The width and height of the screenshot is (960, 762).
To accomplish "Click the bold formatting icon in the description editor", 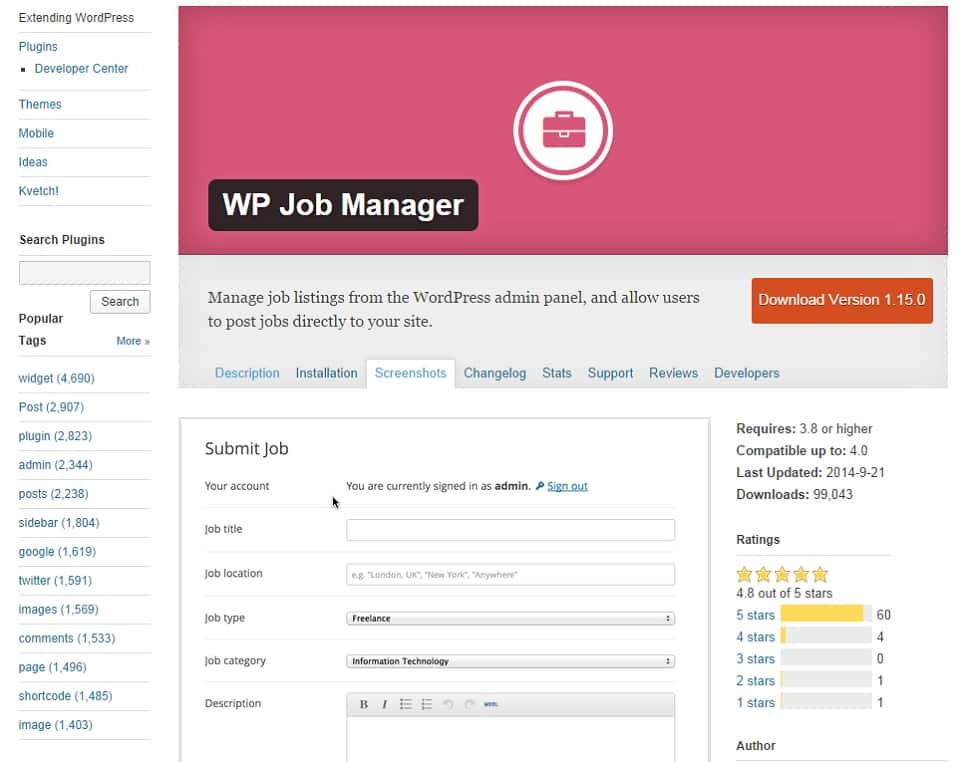I will point(363,704).
